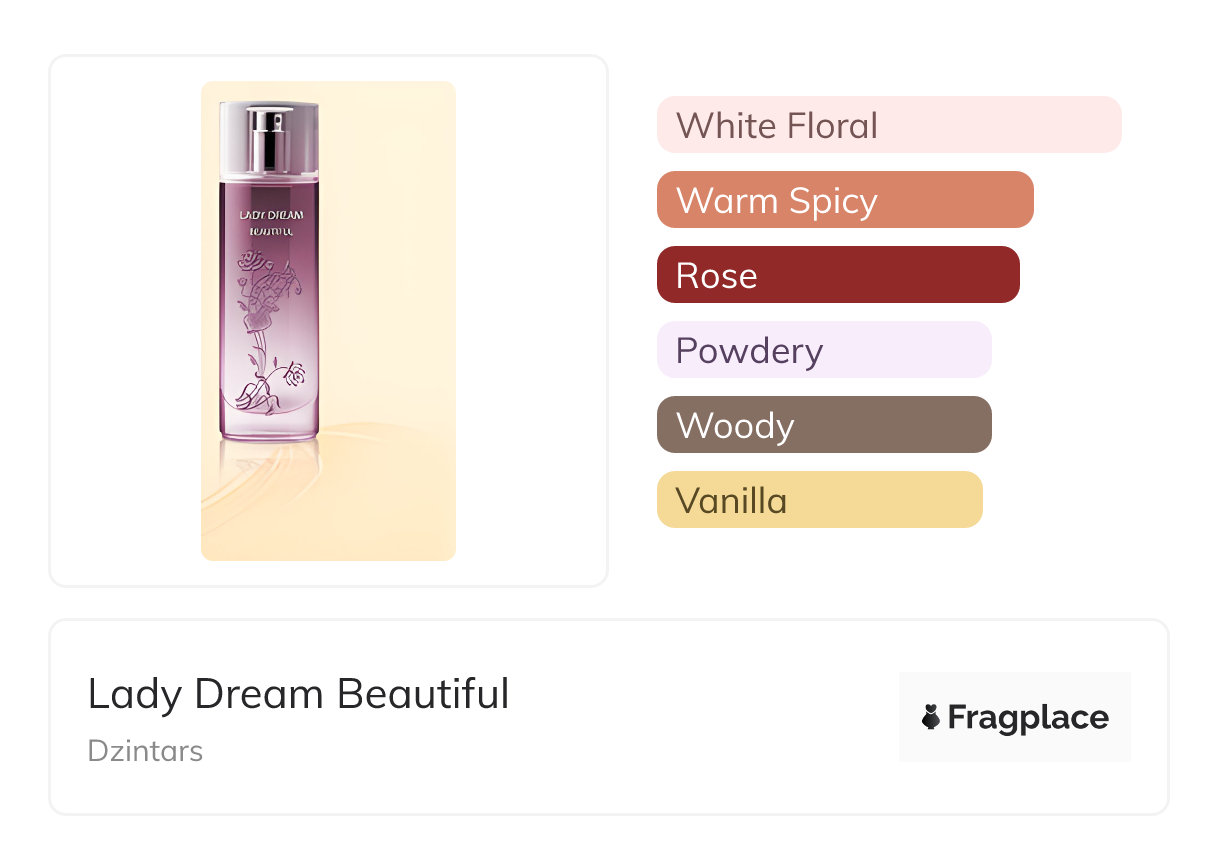Click the Vanilla text label
The image size is (1218, 864).
(x=731, y=501)
